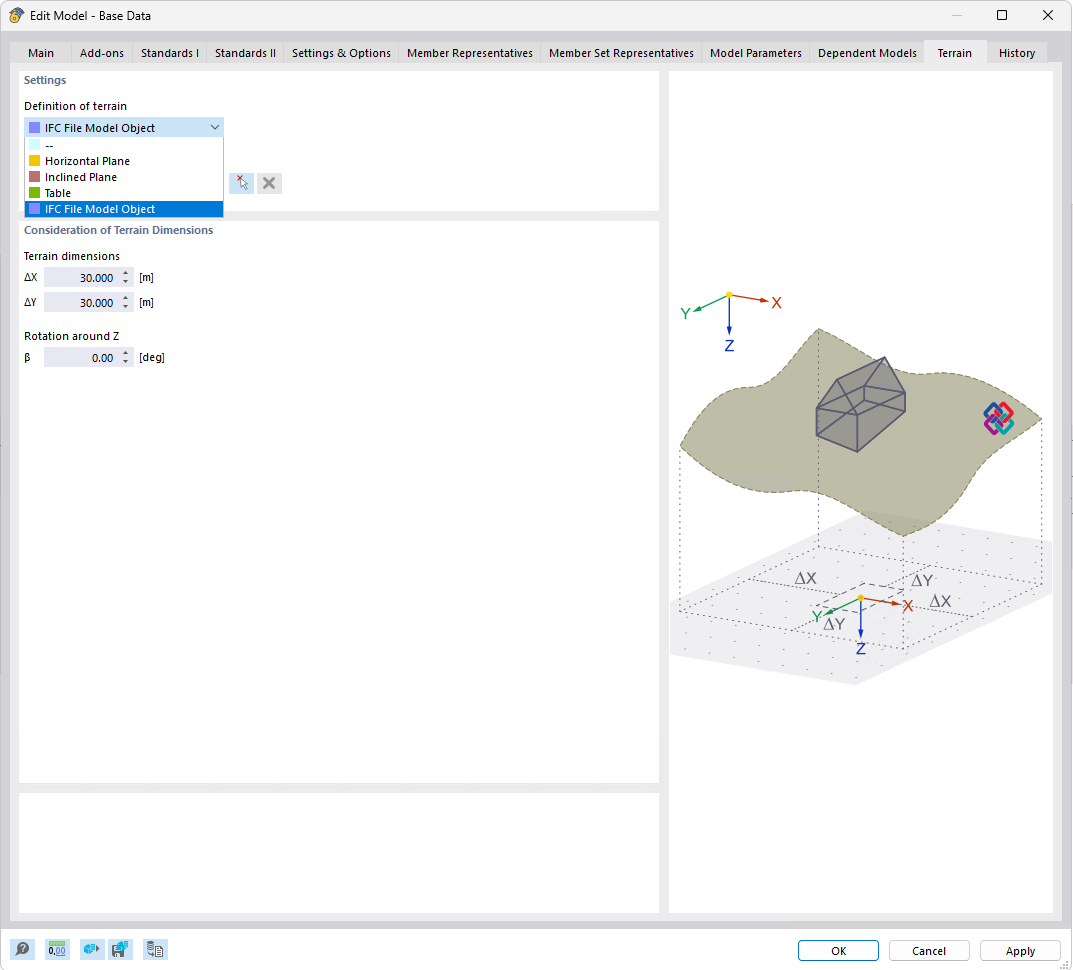Increase ΔY using its up stepper arrow
The height and width of the screenshot is (970, 1073).
tap(124, 297)
